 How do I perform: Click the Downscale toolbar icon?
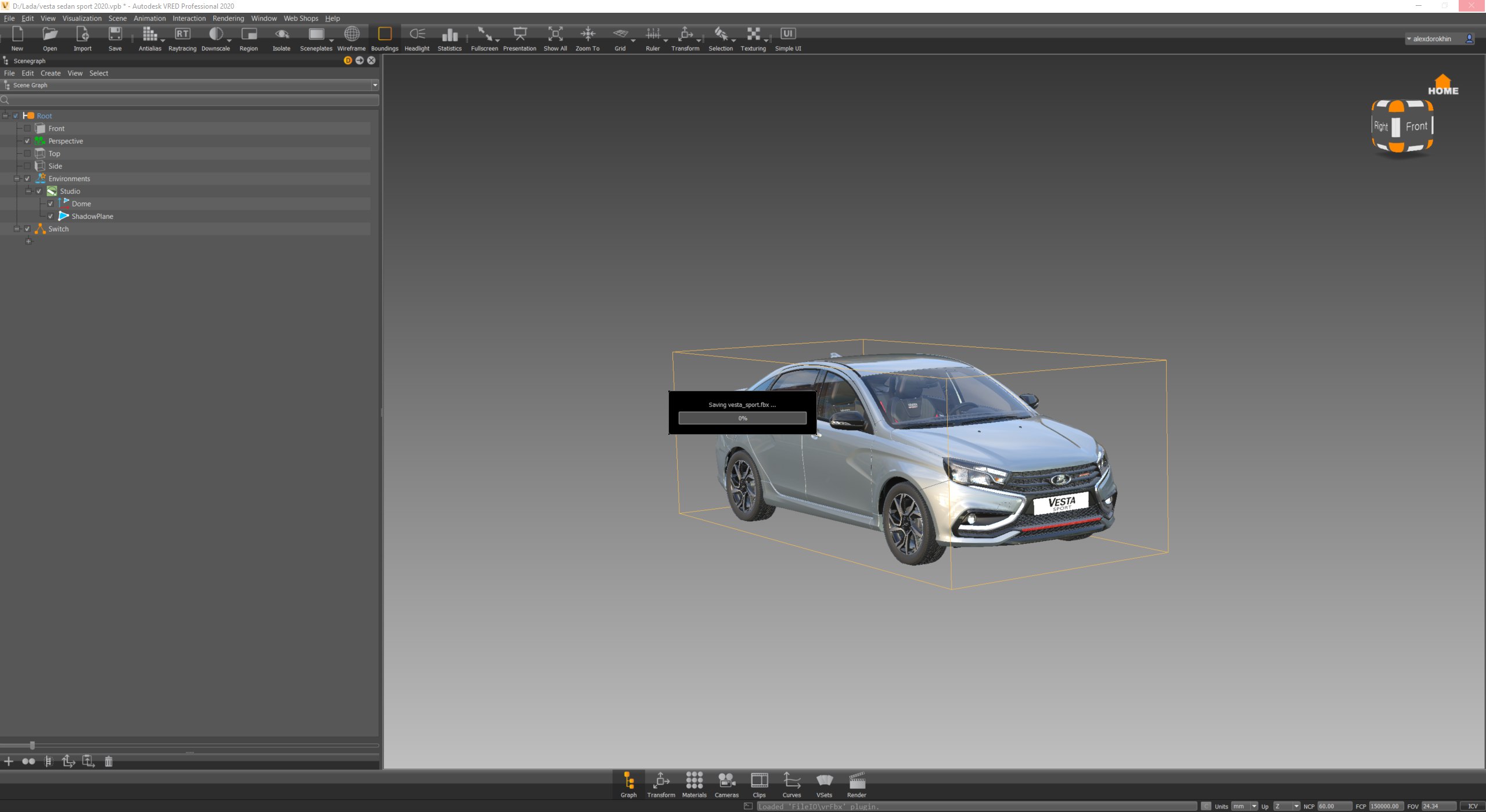coord(215,34)
